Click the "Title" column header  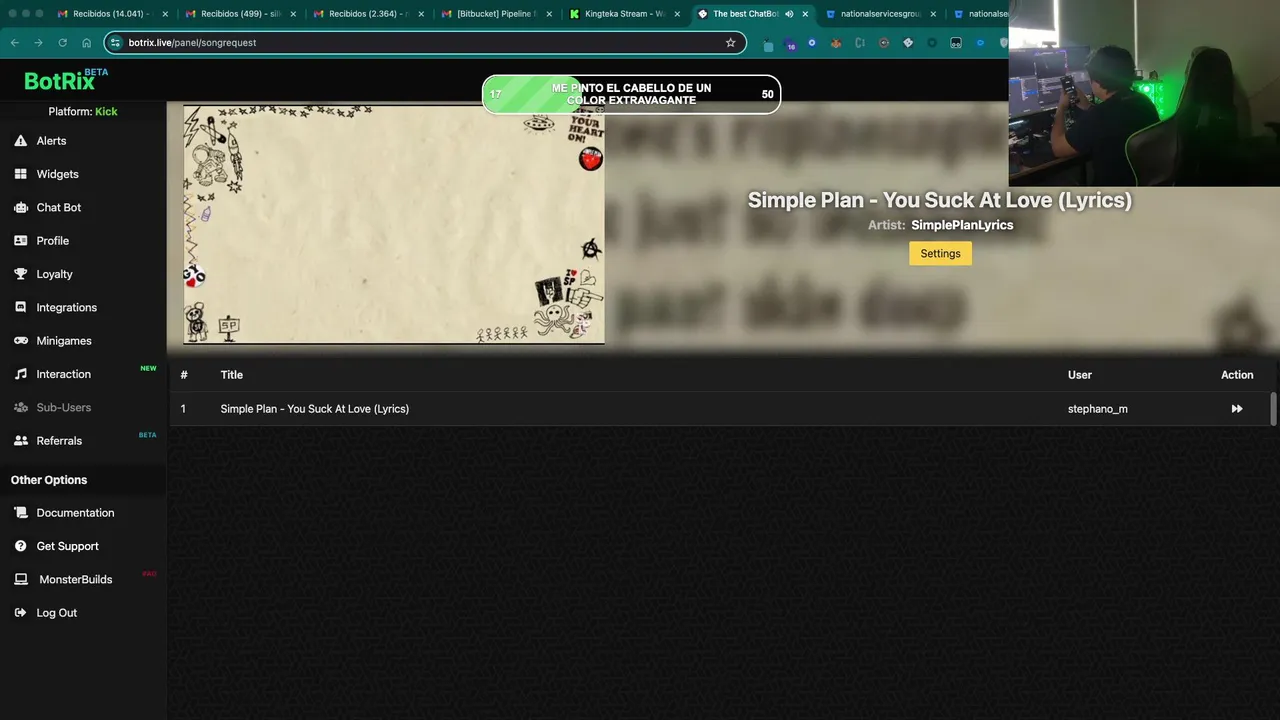pyautogui.click(x=231, y=375)
